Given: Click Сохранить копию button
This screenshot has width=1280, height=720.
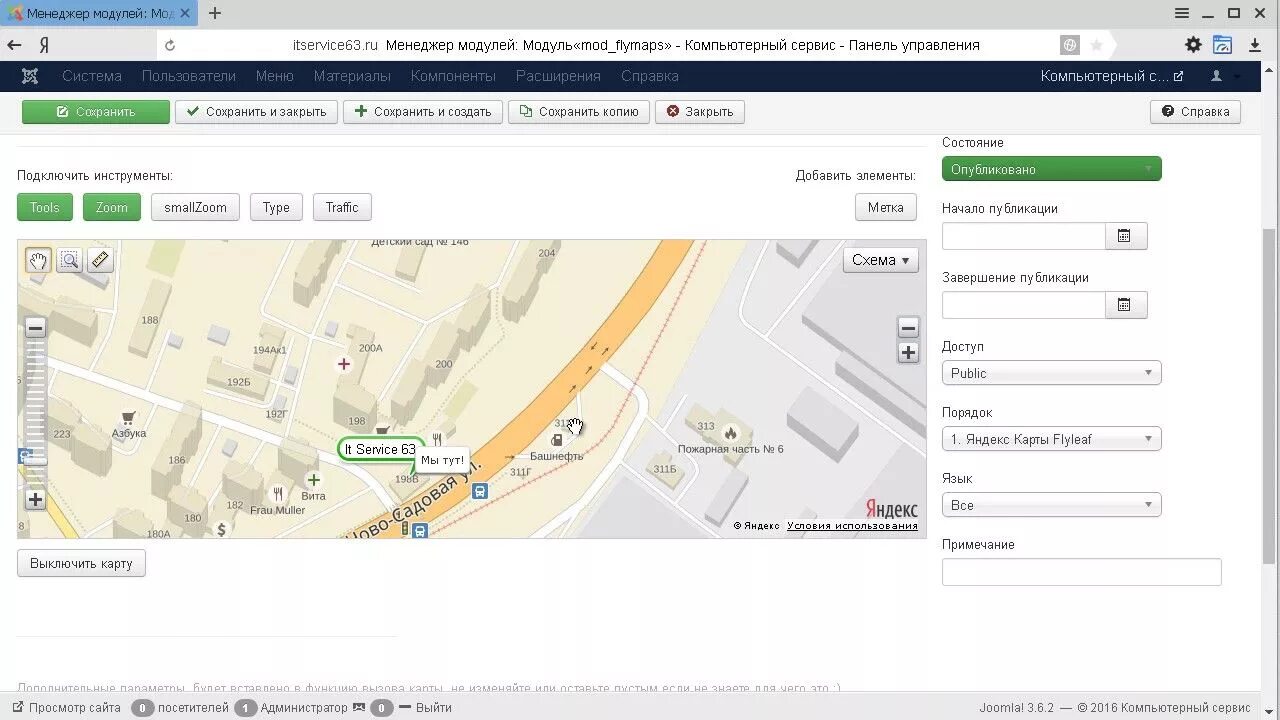Looking at the screenshot, I should [579, 112].
